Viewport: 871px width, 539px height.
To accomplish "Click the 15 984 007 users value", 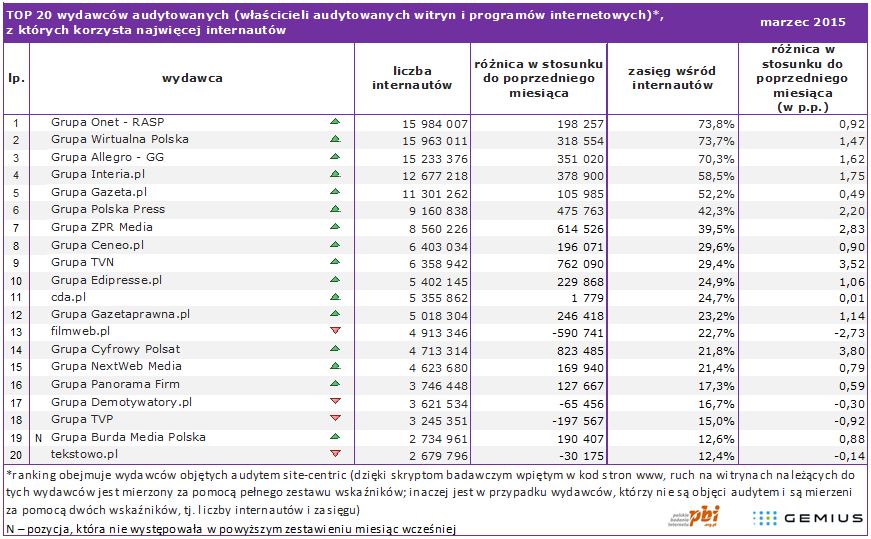I will [434, 123].
